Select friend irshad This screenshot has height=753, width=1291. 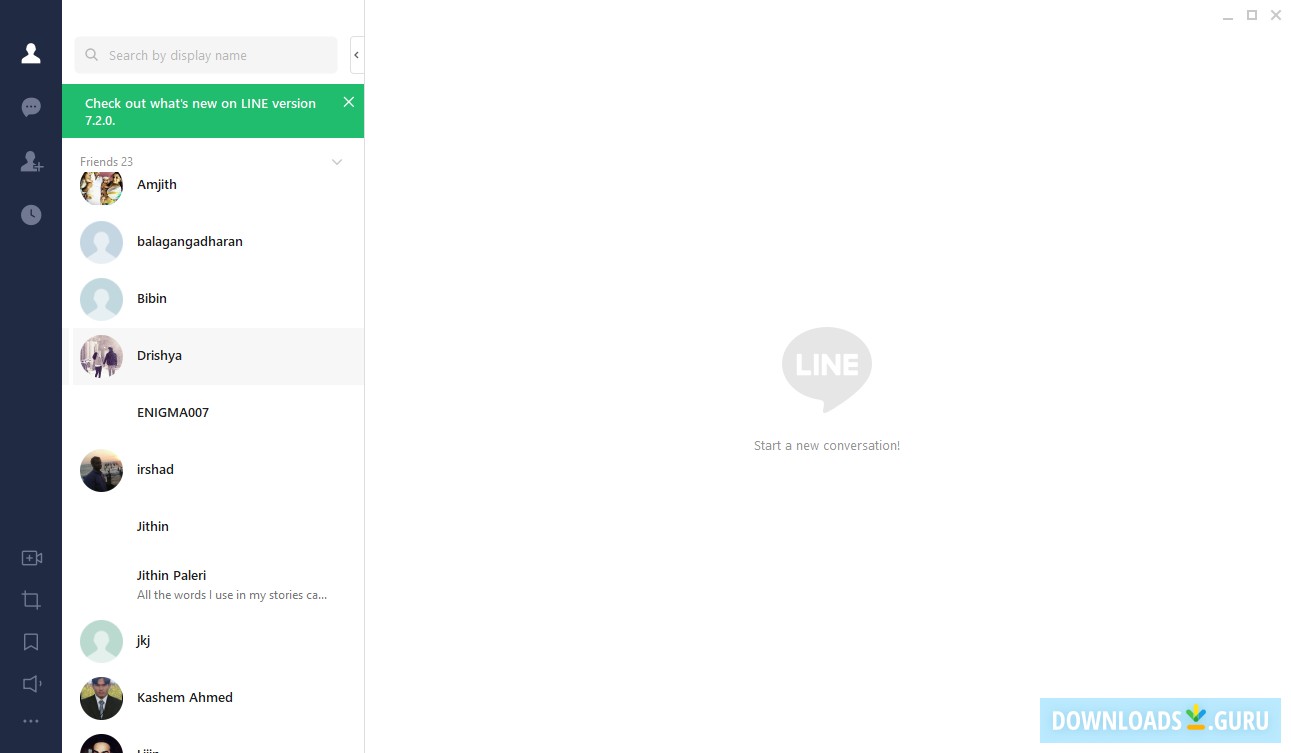pos(213,470)
